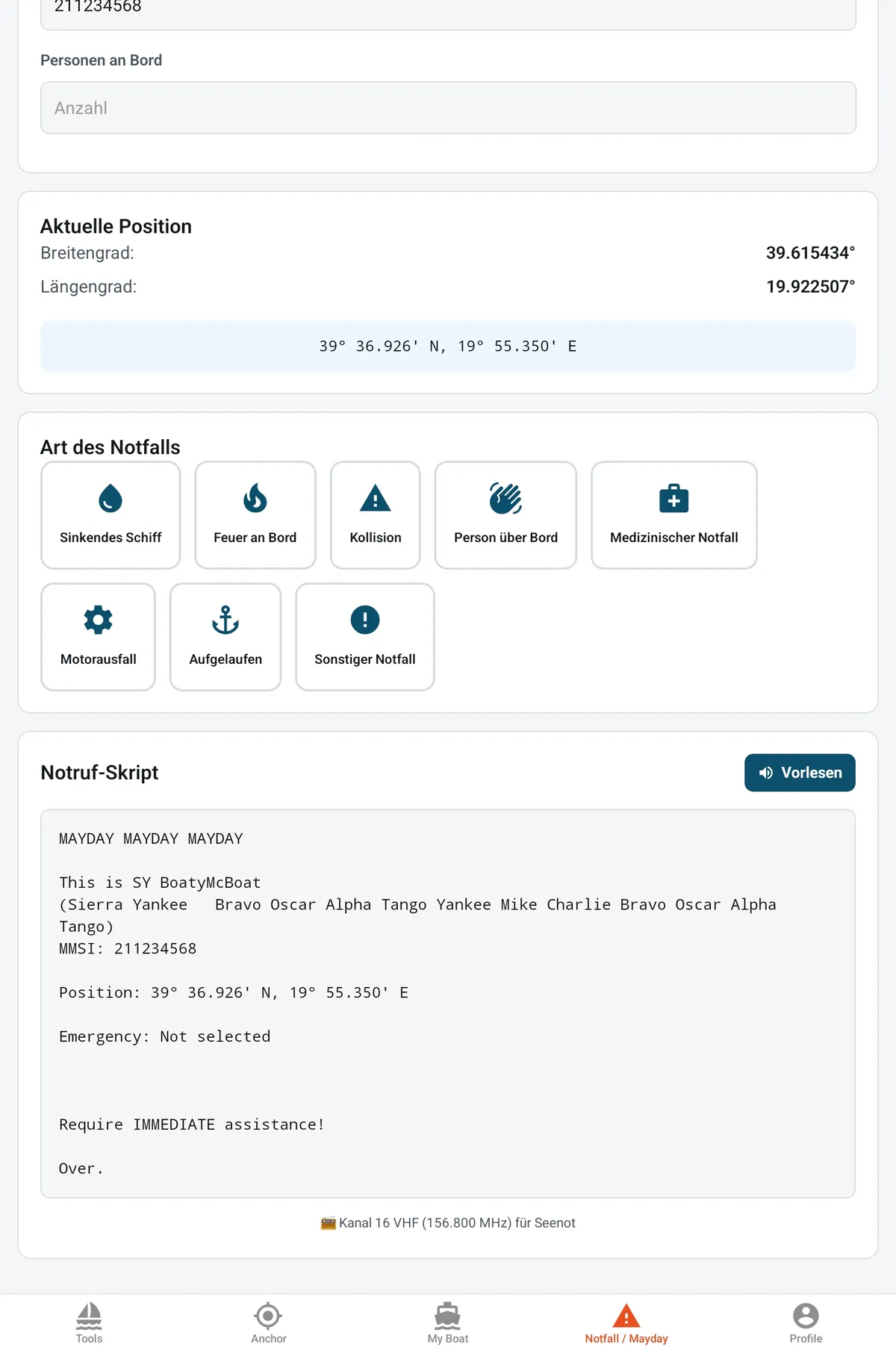Choose the Sonstiger Notfall label
Viewport: 896px width, 1347px height.
(365, 659)
